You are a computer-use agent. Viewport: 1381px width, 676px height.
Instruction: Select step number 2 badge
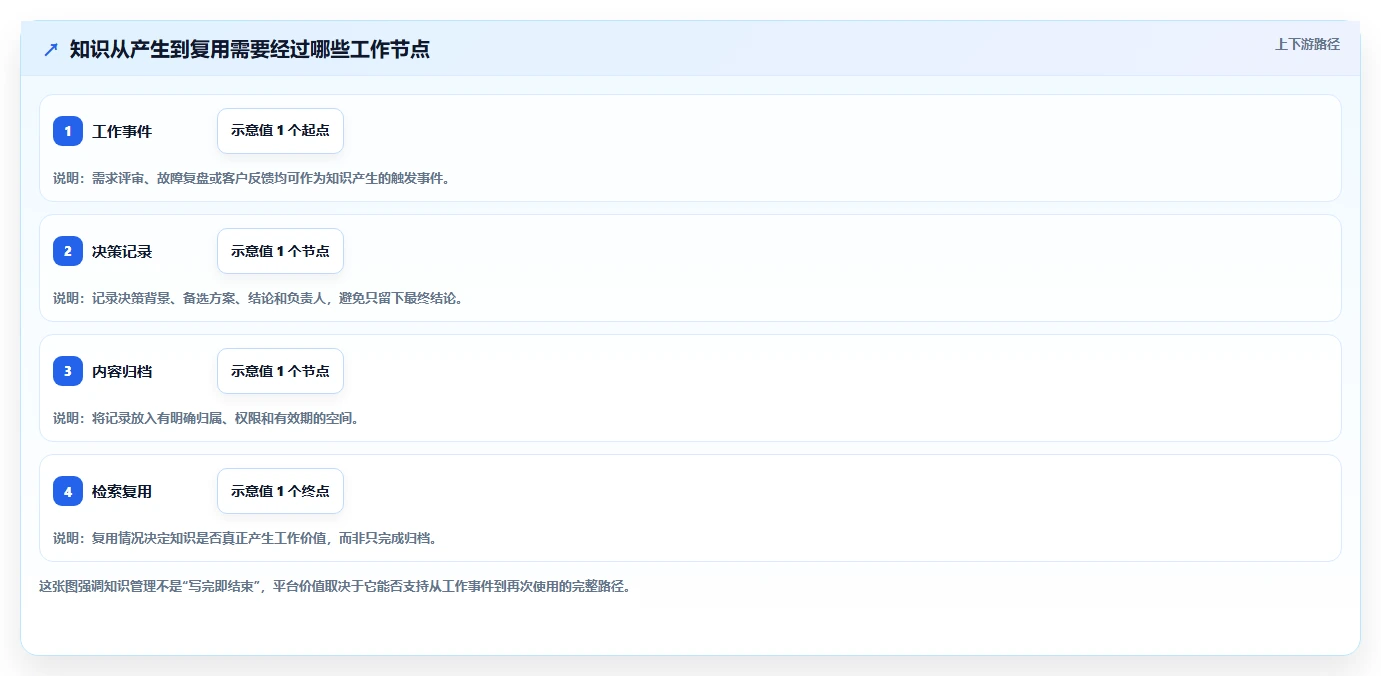(x=68, y=251)
